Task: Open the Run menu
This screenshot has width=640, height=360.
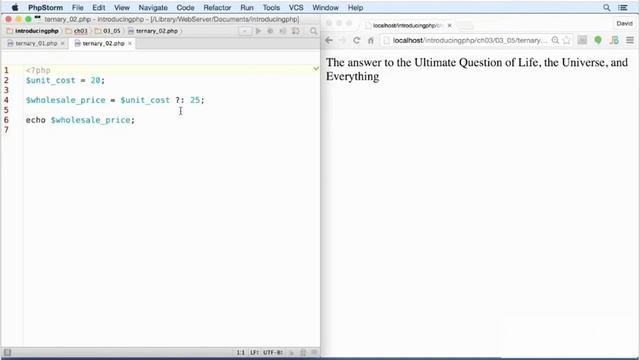Action: (x=247, y=7)
